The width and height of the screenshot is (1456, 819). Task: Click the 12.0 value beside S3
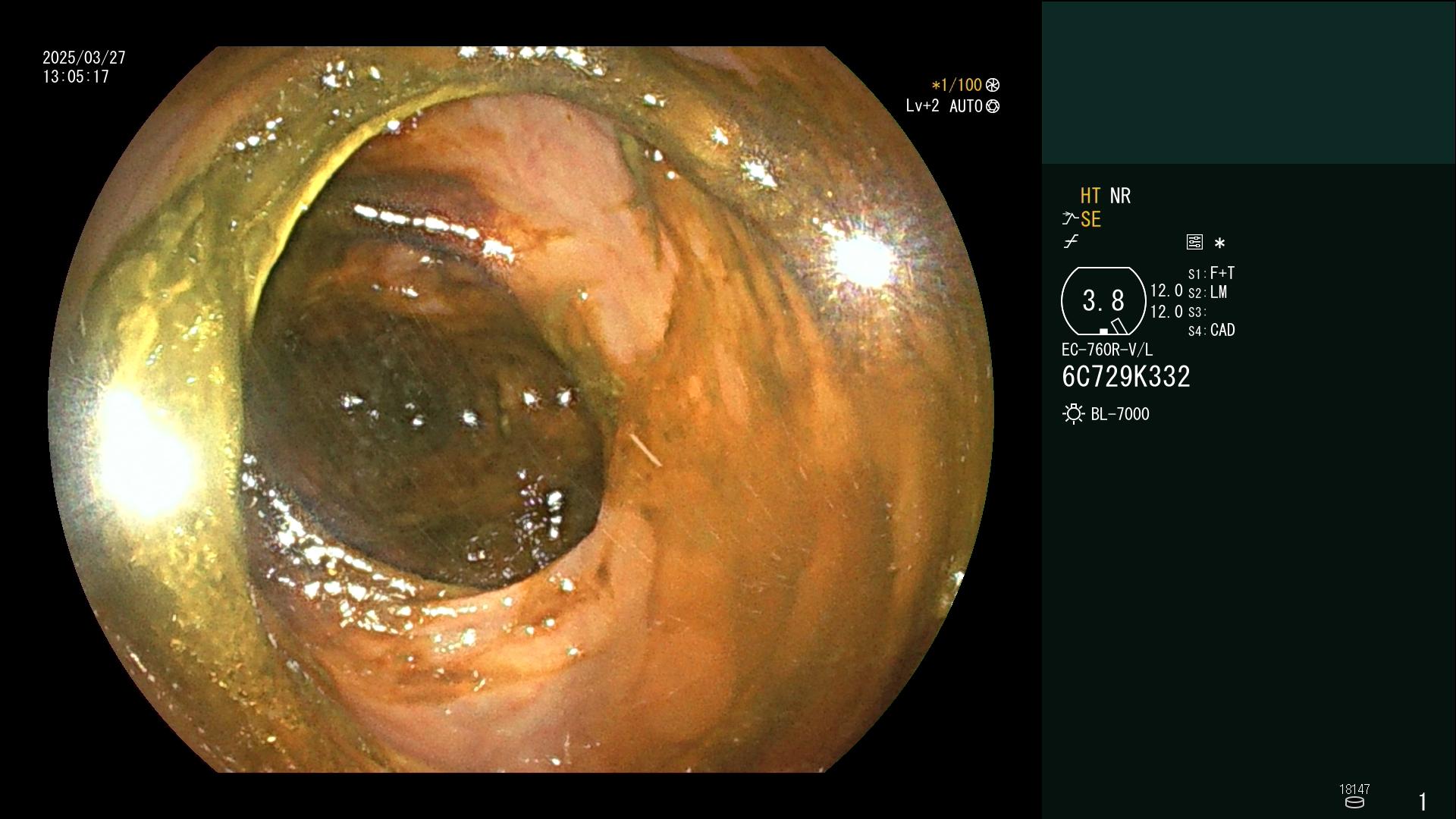click(x=1166, y=312)
